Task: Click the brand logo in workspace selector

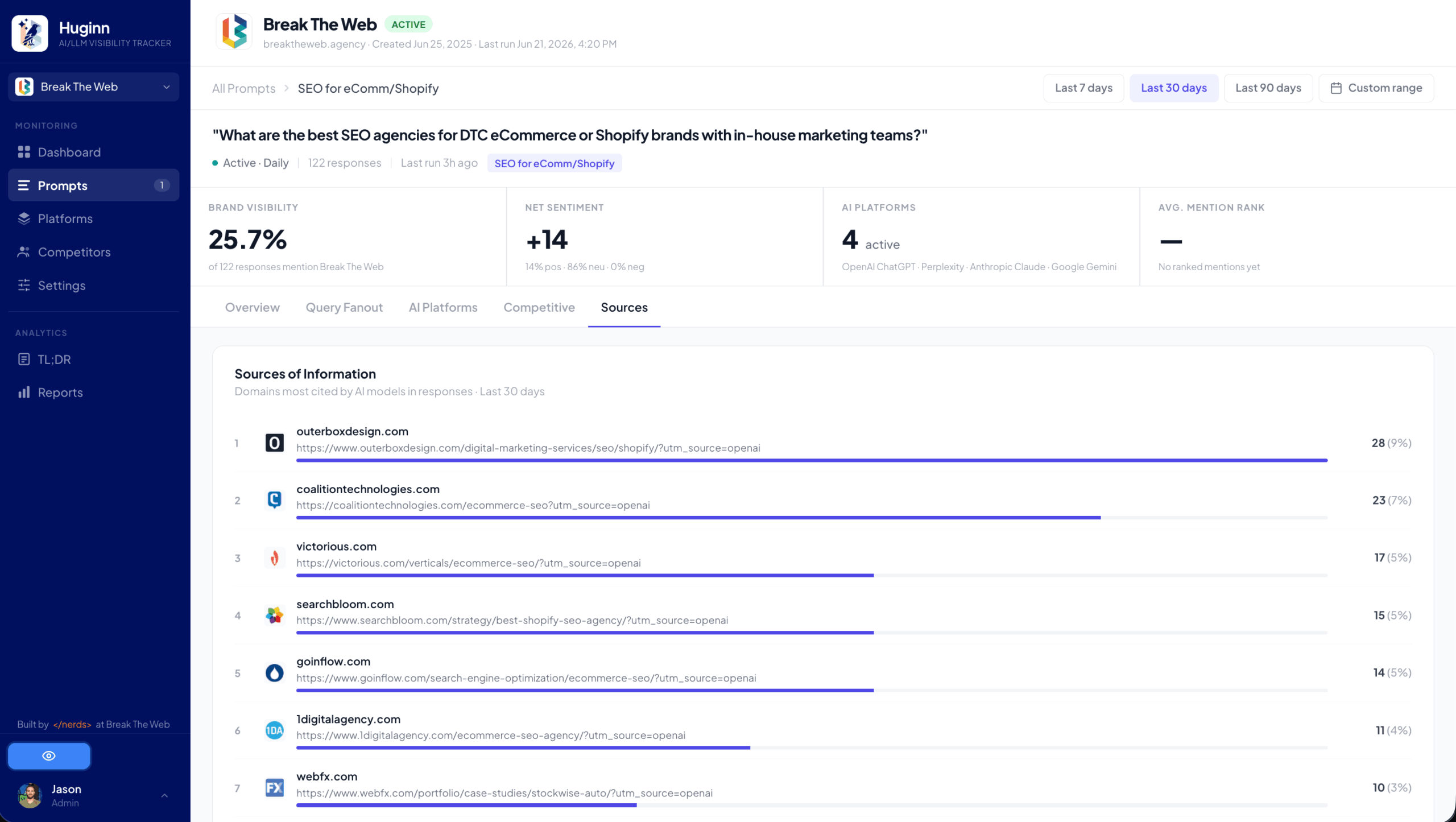Action: (24, 87)
